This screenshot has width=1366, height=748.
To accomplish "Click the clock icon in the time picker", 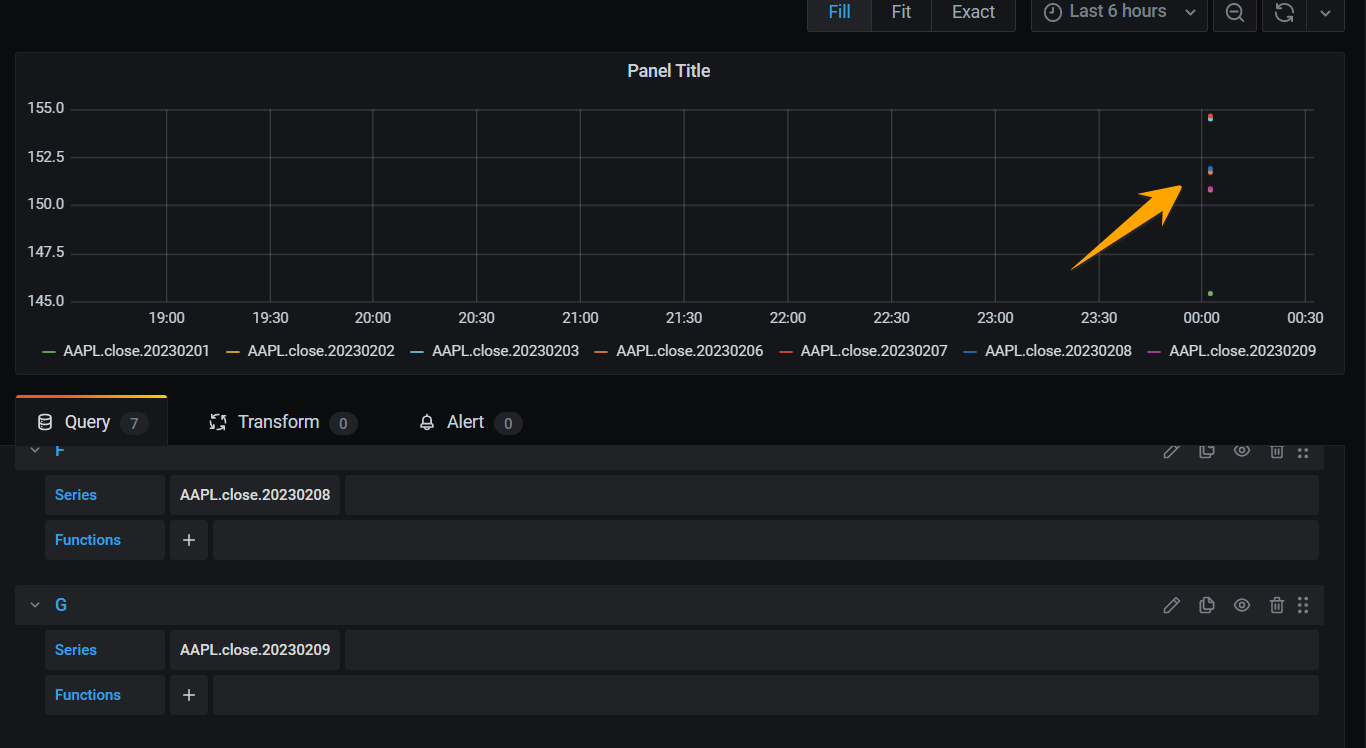I will pyautogui.click(x=1053, y=12).
